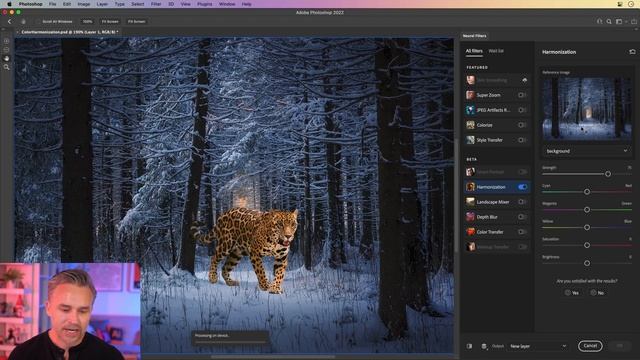Click the Style Transfer filter thumbnail
The width and height of the screenshot is (640, 360).
[x=471, y=140]
